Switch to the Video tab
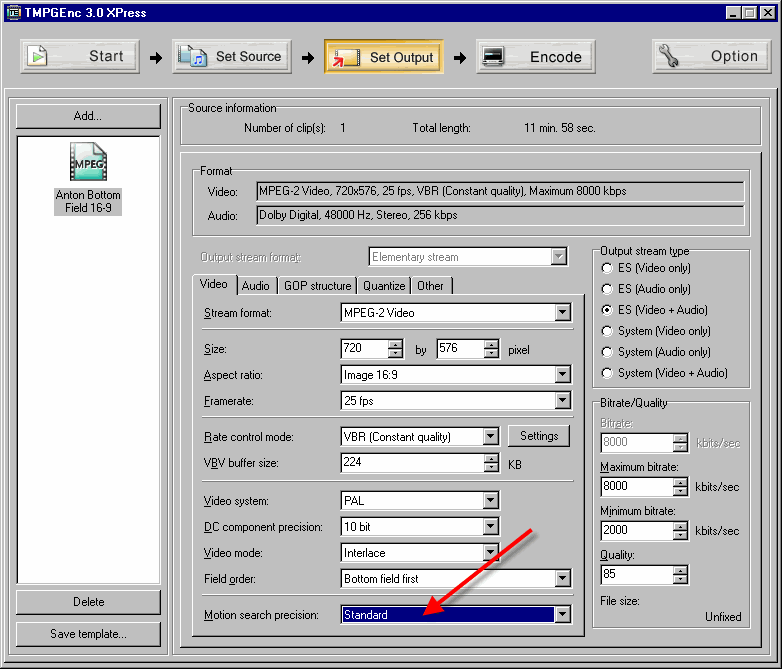The width and height of the screenshot is (782, 669). tap(214, 284)
